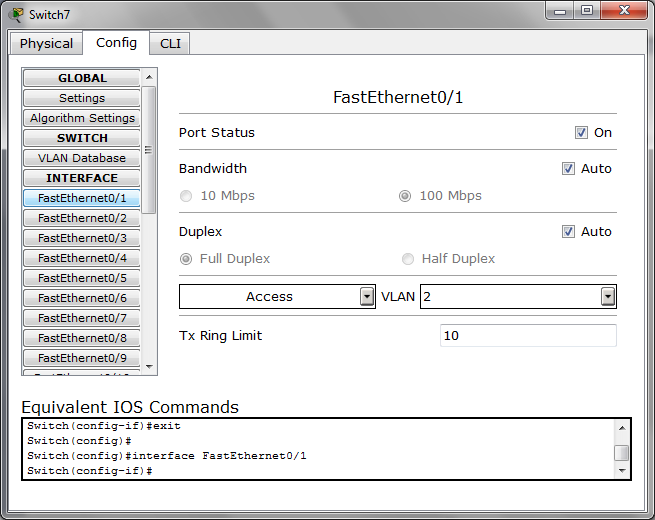Click the interface list scroll-up arrow
The height and width of the screenshot is (520, 655).
(149, 77)
